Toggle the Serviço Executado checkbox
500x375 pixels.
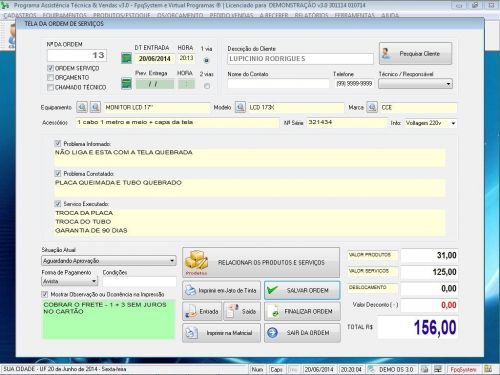coord(58,203)
